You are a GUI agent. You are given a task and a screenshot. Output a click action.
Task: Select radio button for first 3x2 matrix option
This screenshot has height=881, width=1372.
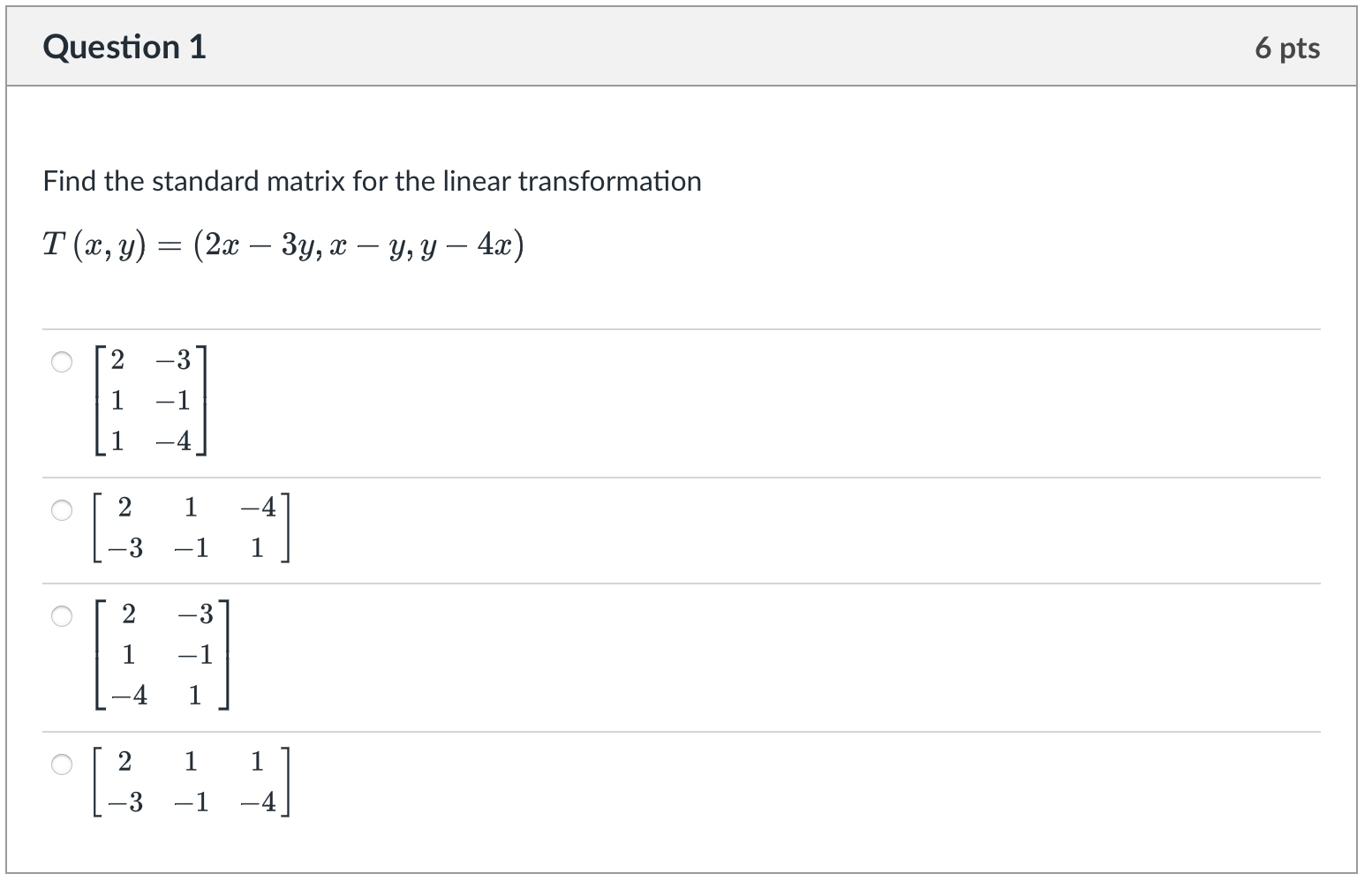(x=61, y=362)
